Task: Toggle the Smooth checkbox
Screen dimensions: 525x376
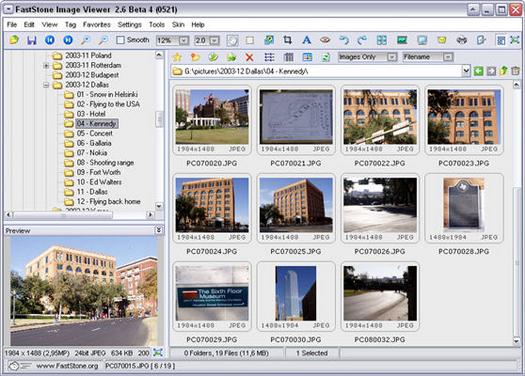Action: [x=120, y=40]
